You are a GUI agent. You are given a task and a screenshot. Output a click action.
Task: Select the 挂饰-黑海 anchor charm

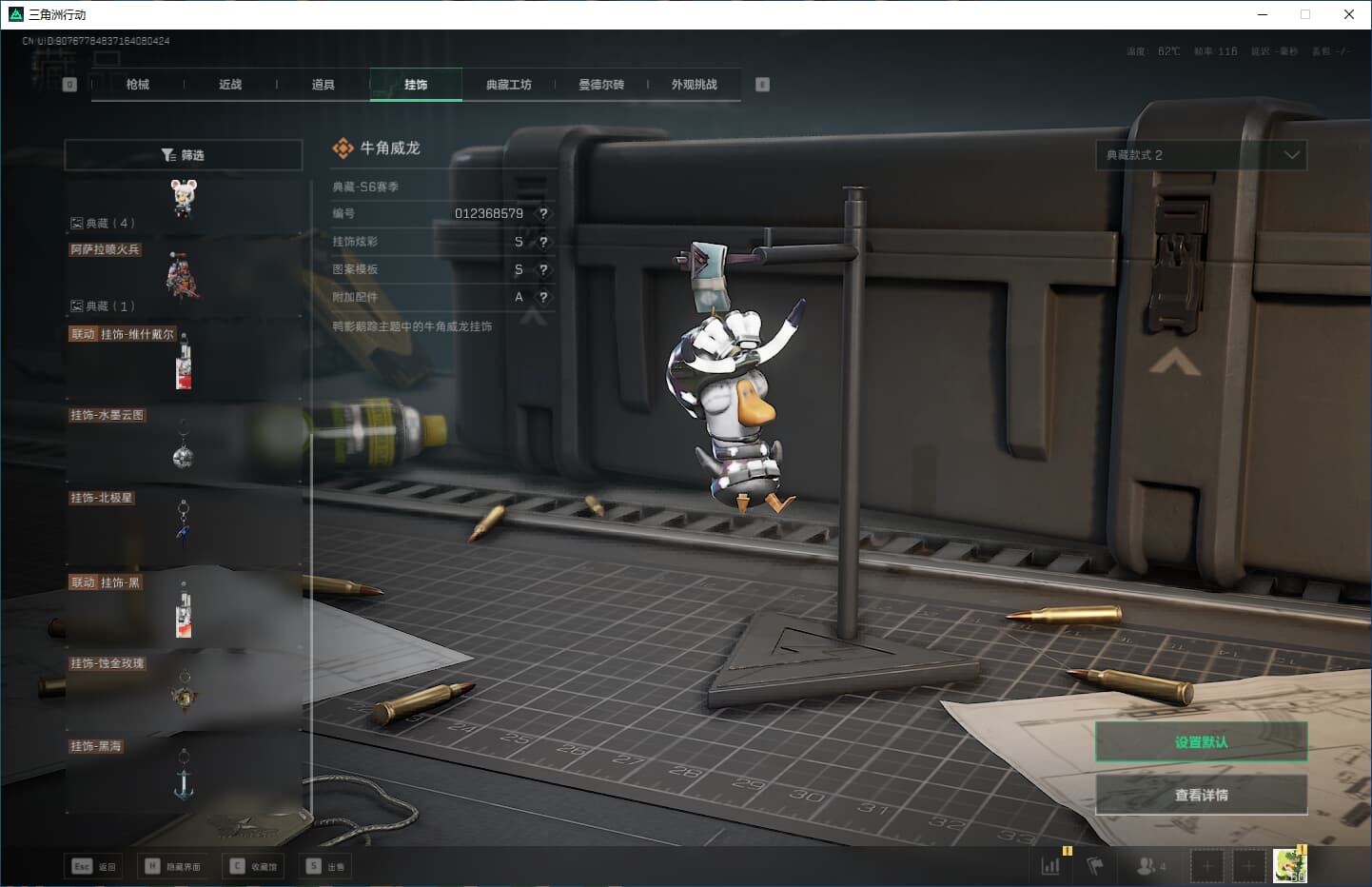[183, 774]
